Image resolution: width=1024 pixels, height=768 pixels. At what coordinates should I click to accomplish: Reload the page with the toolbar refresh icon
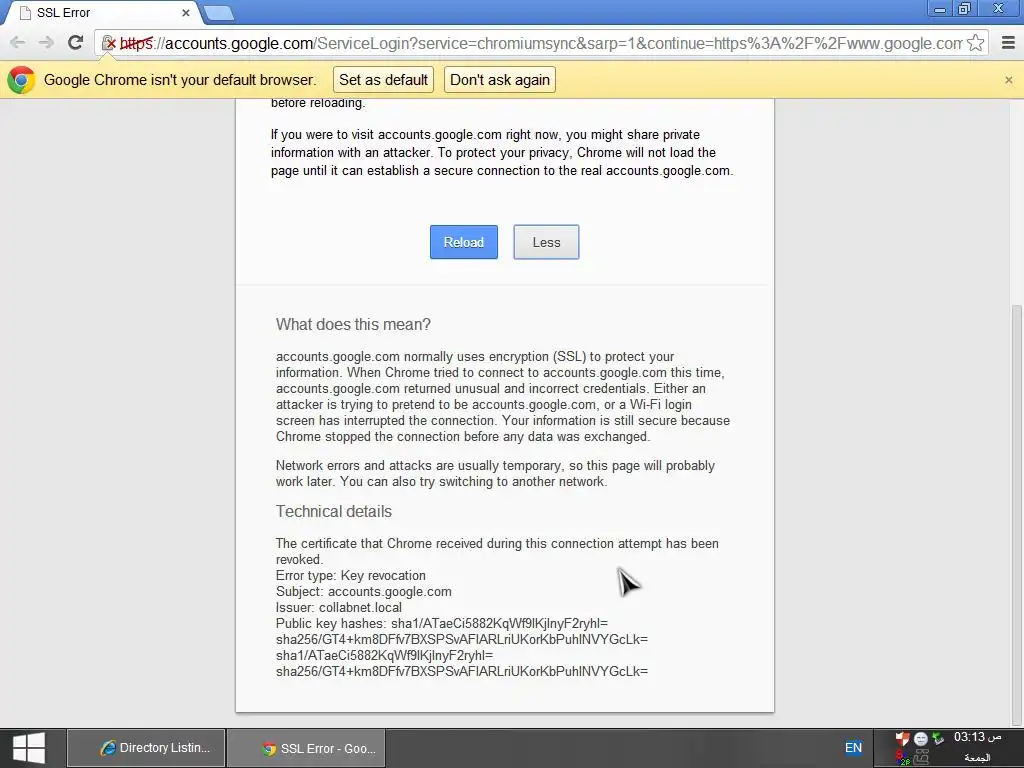pyautogui.click(x=75, y=43)
